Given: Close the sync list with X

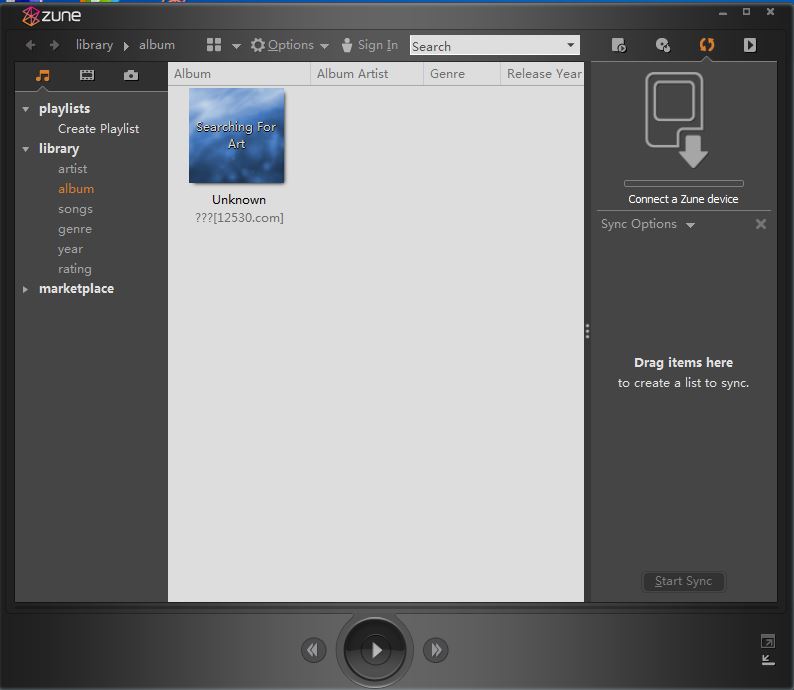Looking at the screenshot, I should click(761, 224).
